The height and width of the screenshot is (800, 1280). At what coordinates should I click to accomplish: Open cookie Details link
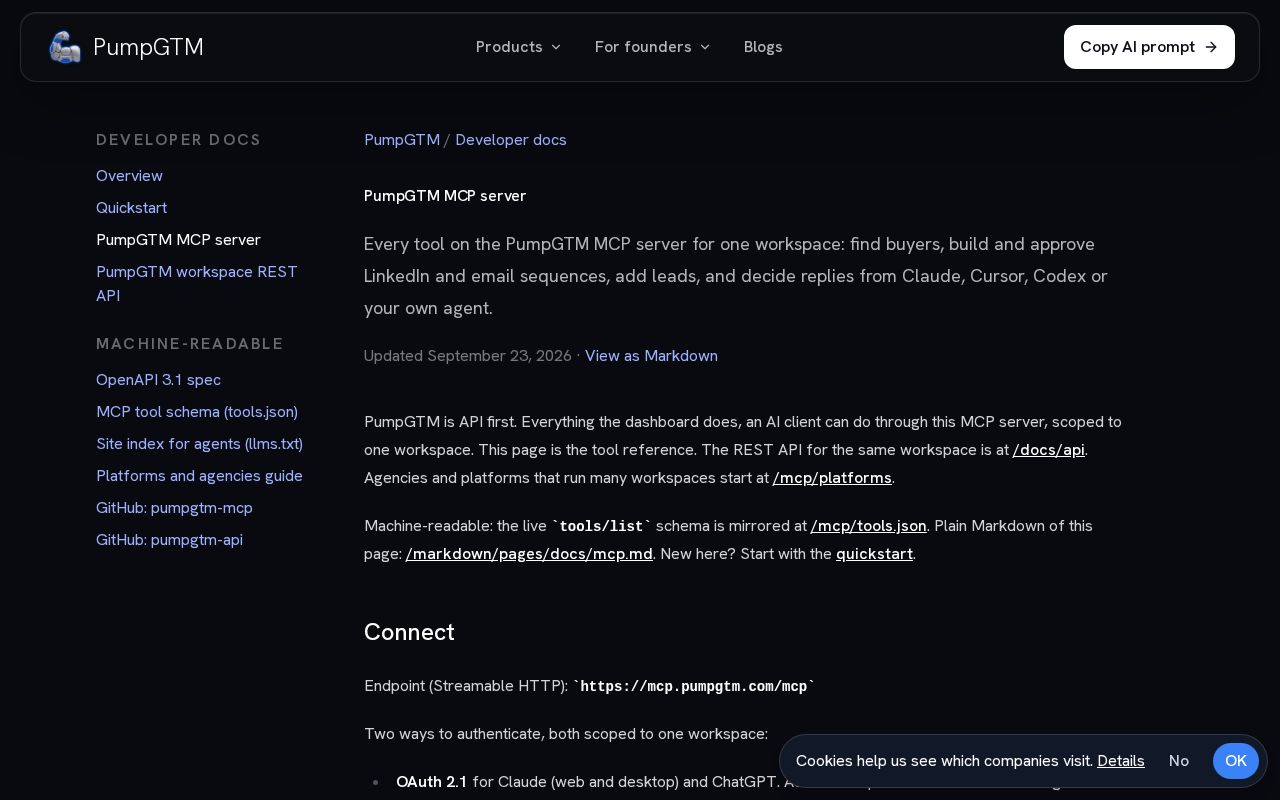click(x=1121, y=761)
